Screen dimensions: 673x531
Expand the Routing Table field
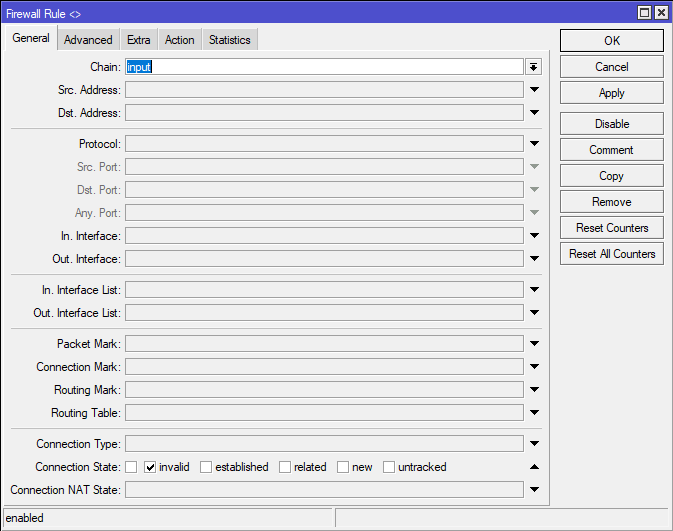pos(534,413)
